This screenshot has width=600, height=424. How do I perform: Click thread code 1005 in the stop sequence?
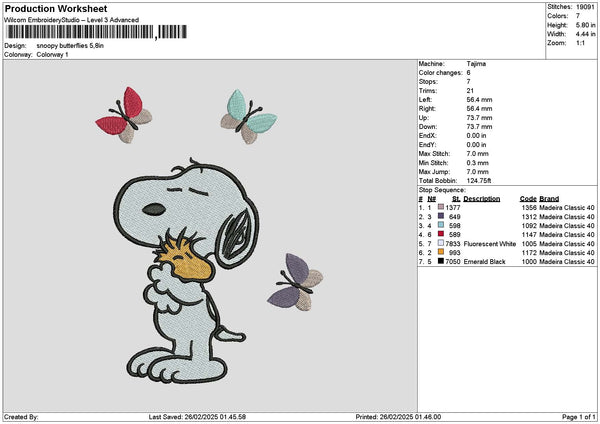tap(529, 244)
